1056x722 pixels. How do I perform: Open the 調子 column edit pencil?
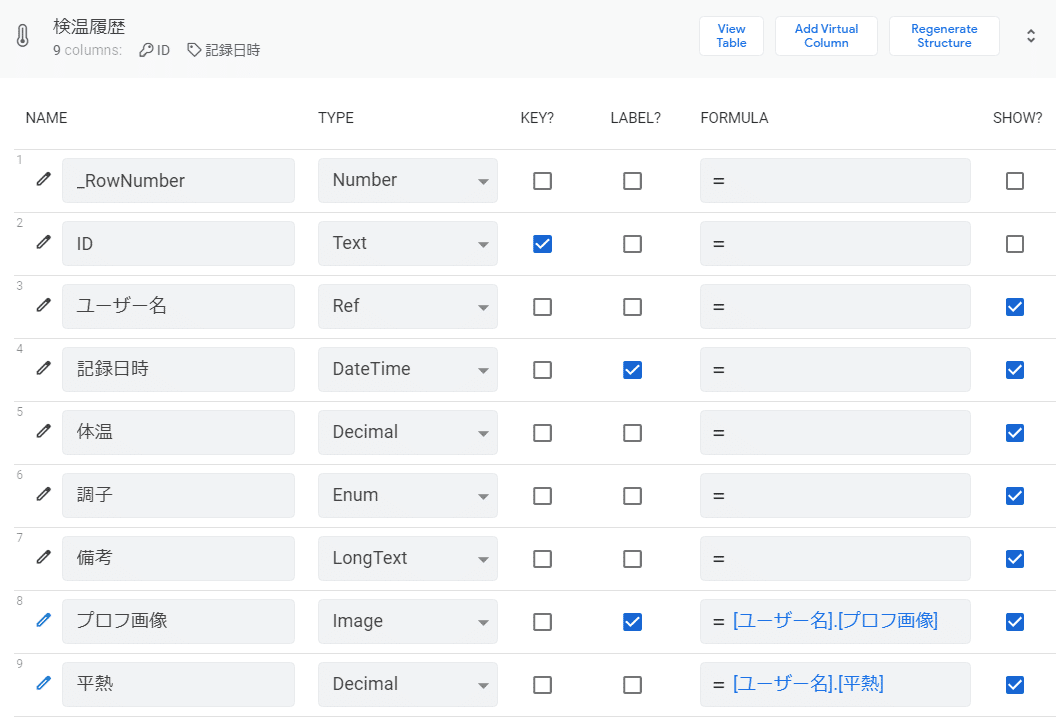[x=43, y=495]
